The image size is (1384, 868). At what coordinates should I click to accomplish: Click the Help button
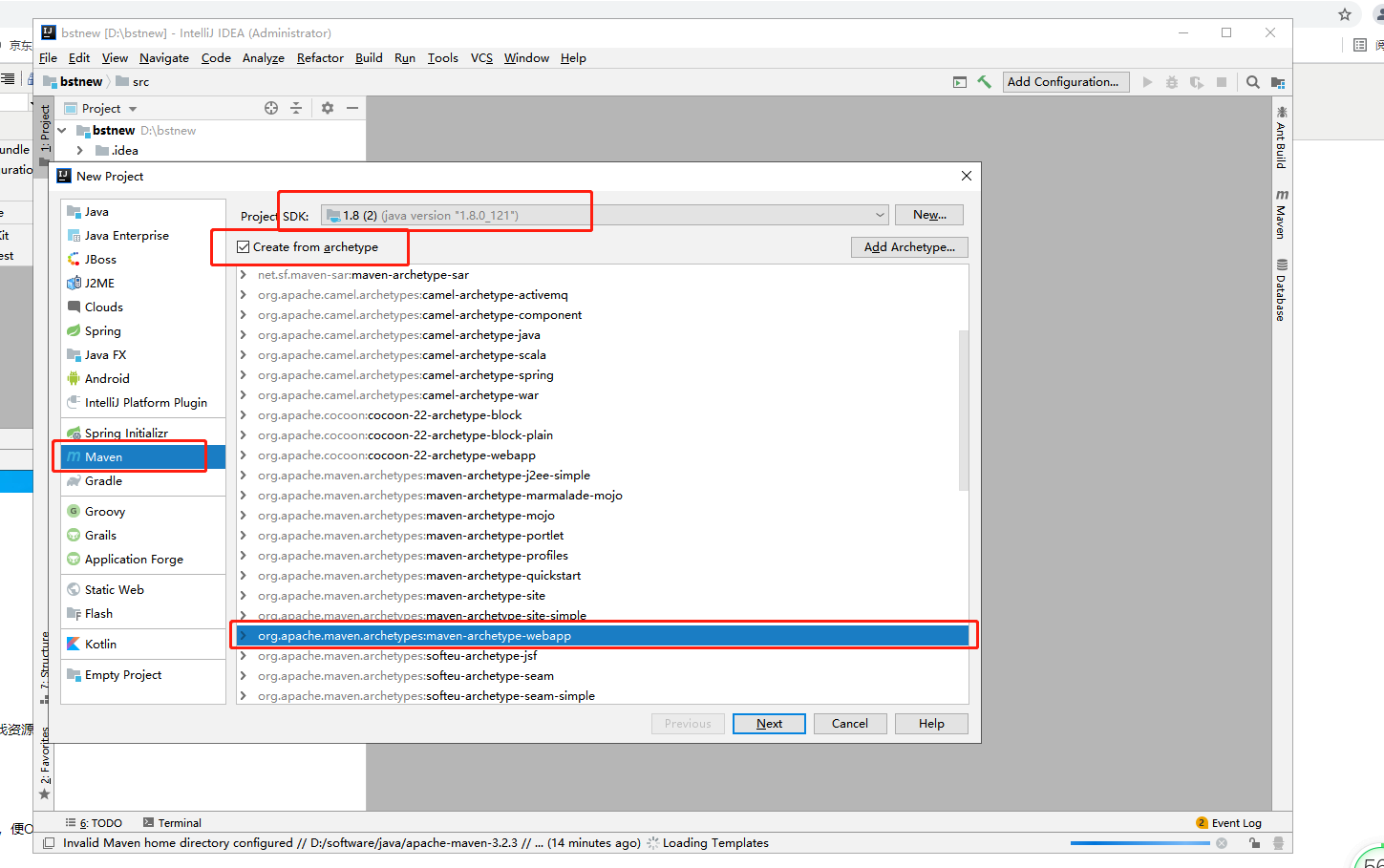(931, 724)
